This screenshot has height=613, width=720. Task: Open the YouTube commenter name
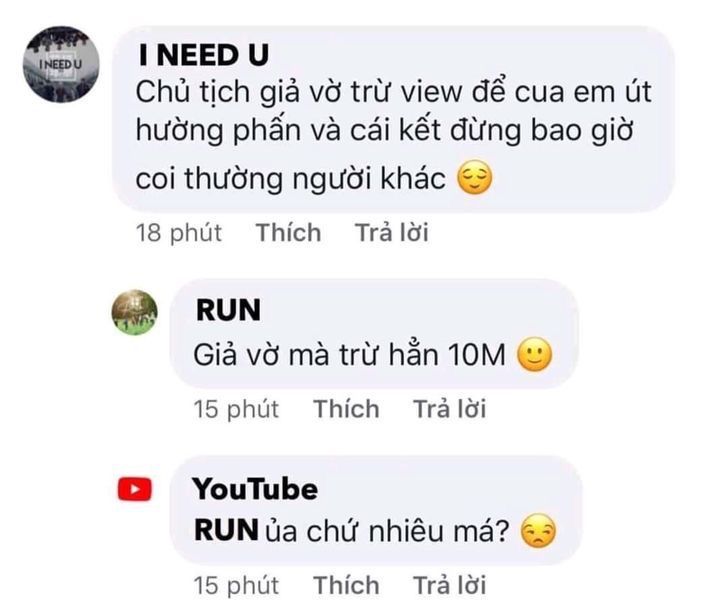[255, 489]
